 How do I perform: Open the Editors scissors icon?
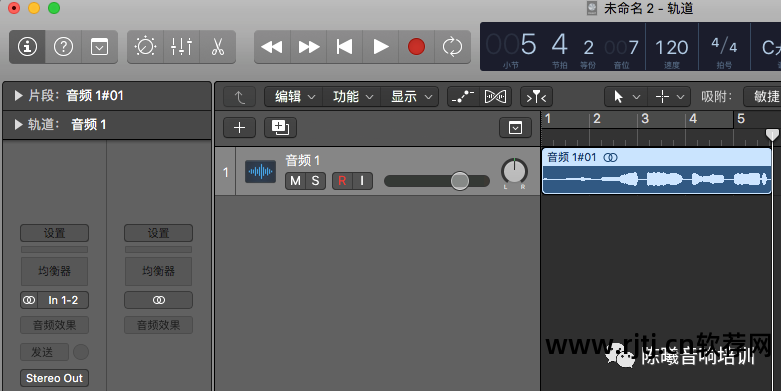218,47
